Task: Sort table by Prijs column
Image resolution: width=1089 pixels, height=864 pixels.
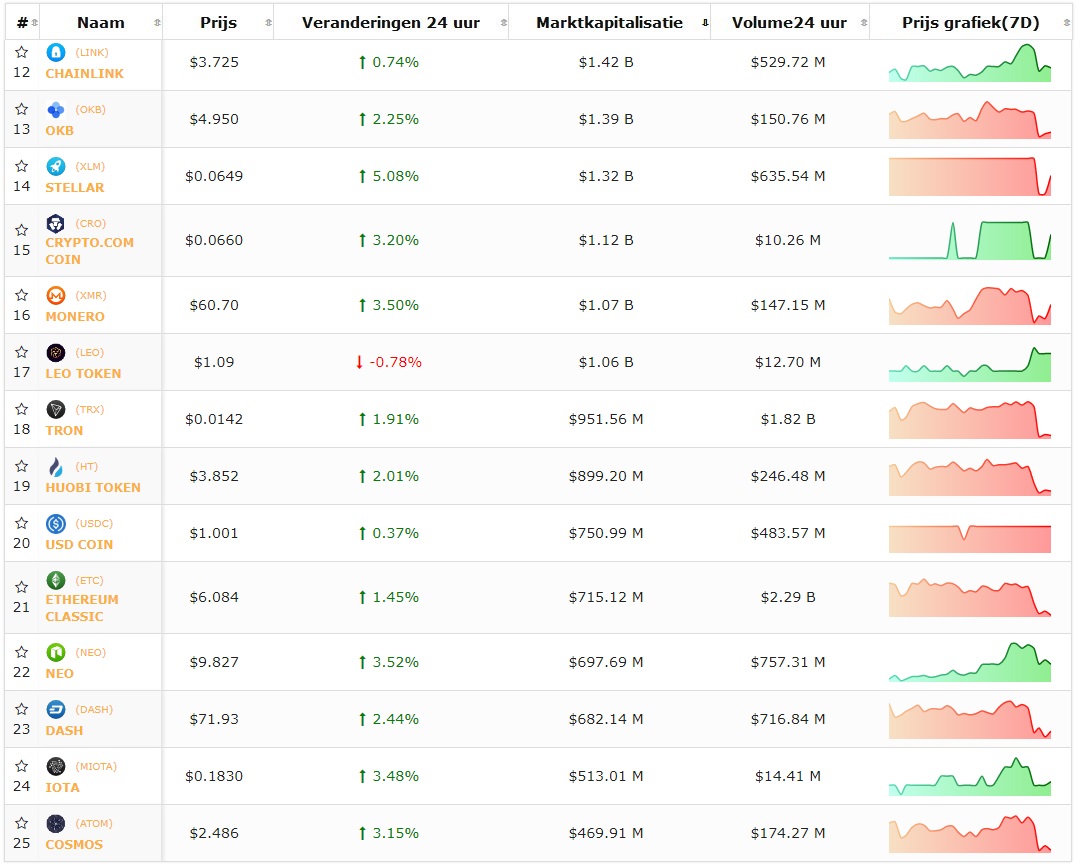Action: point(218,23)
